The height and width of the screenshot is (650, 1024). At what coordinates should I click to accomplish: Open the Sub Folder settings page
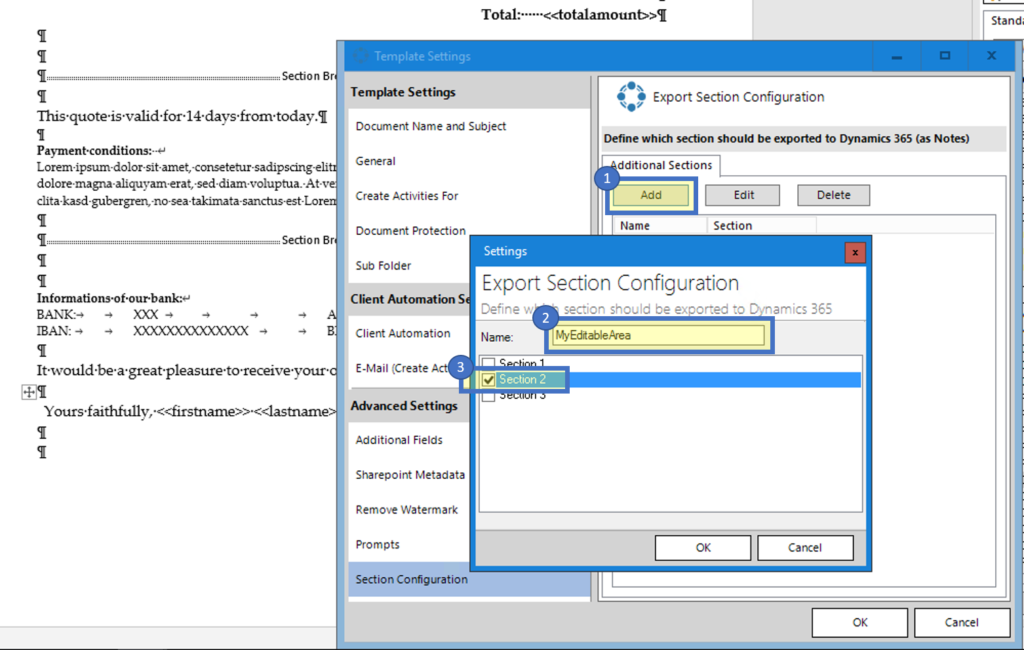(x=383, y=266)
